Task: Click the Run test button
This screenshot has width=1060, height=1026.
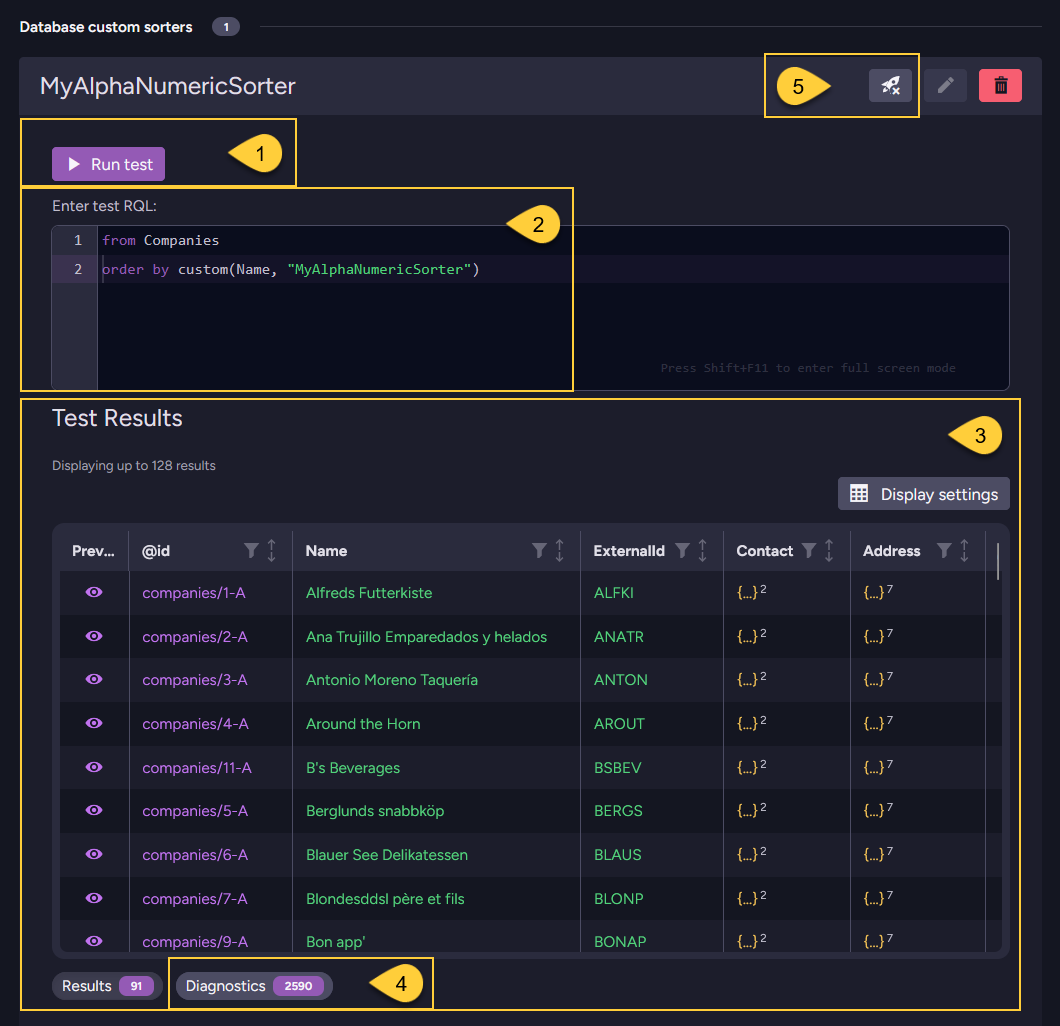Action: (108, 164)
